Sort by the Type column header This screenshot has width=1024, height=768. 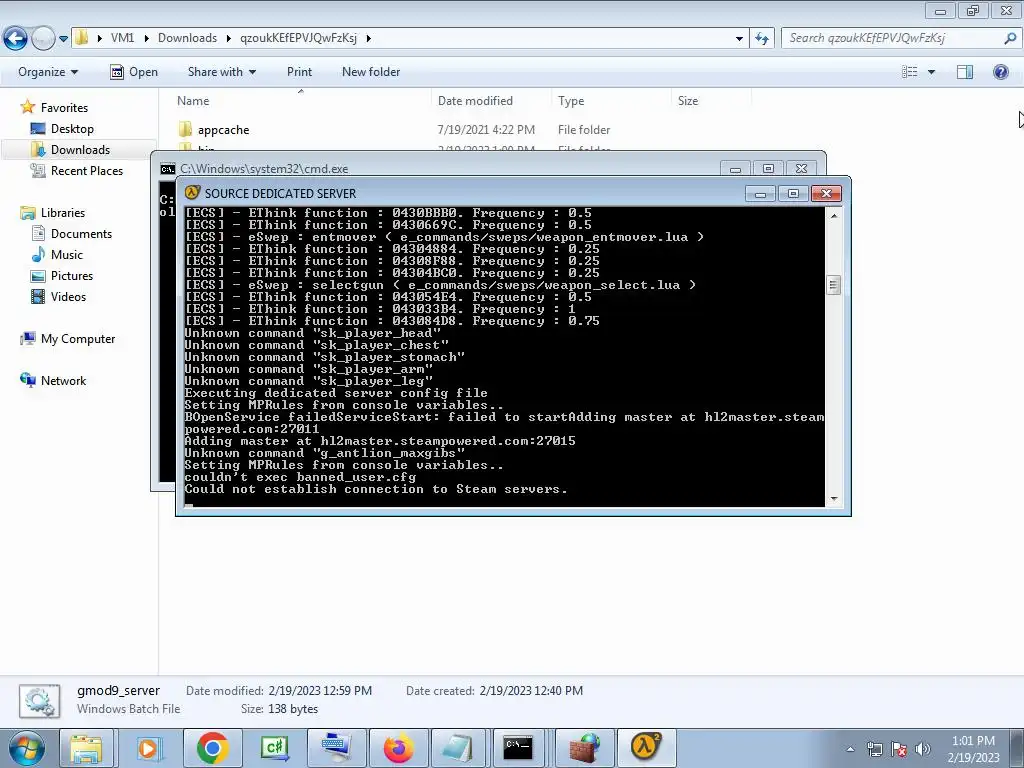pos(571,101)
